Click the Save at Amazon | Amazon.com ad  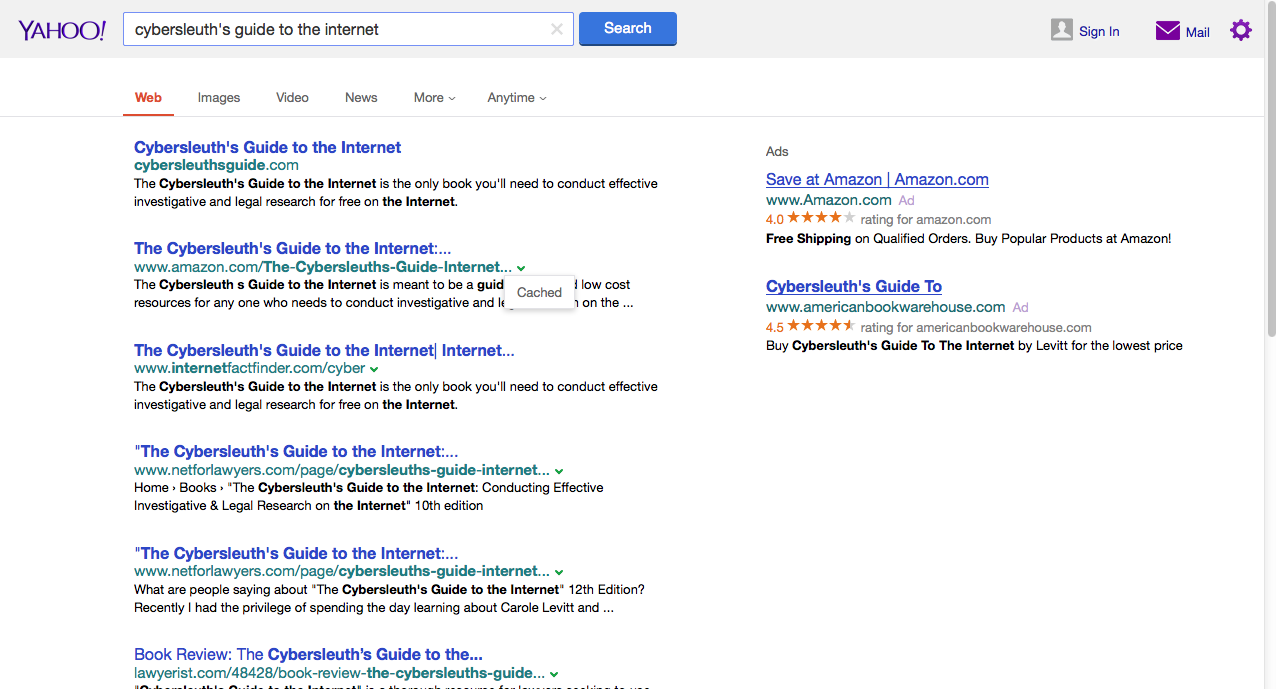click(x=877, y=179)
